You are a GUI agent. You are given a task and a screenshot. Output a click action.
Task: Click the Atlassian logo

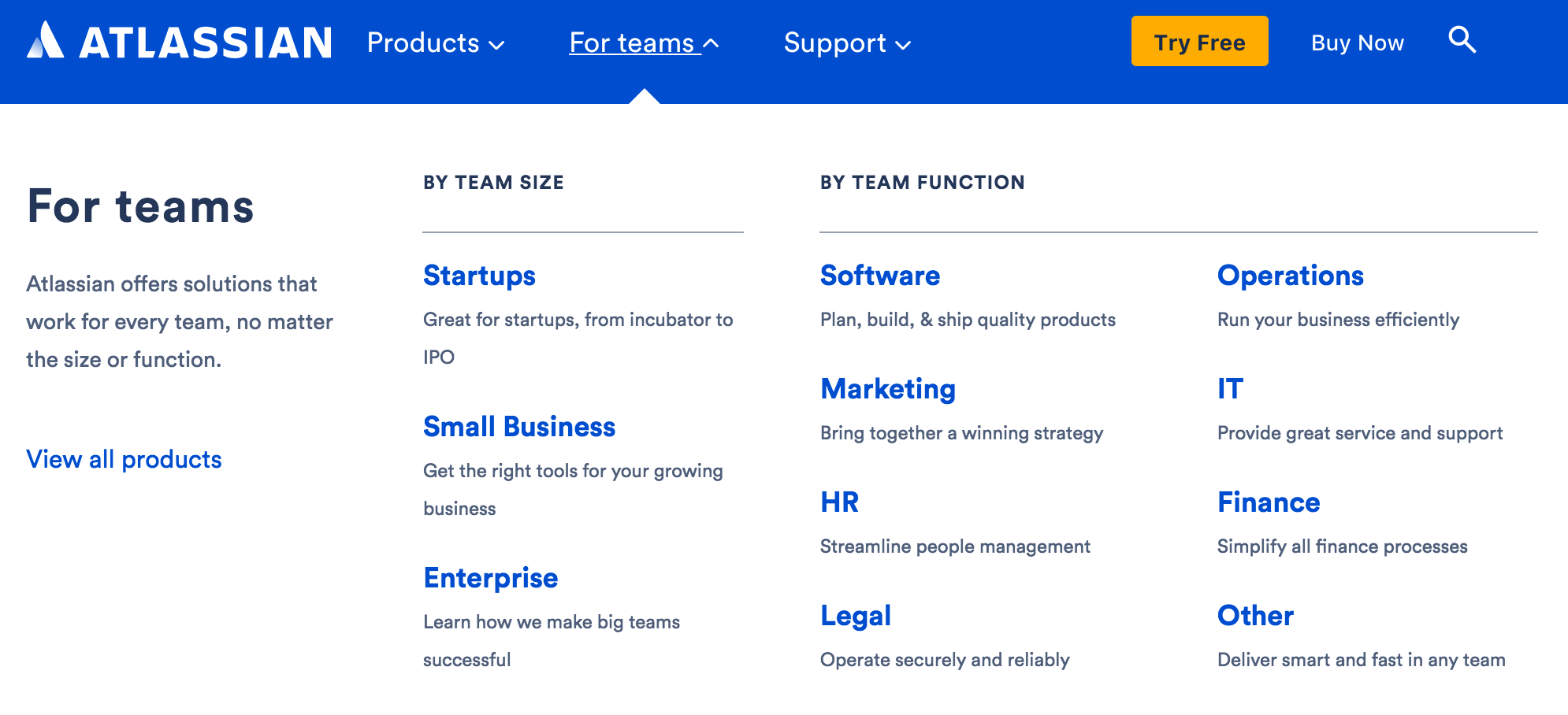pyautogui.click(x=180, y=43)
